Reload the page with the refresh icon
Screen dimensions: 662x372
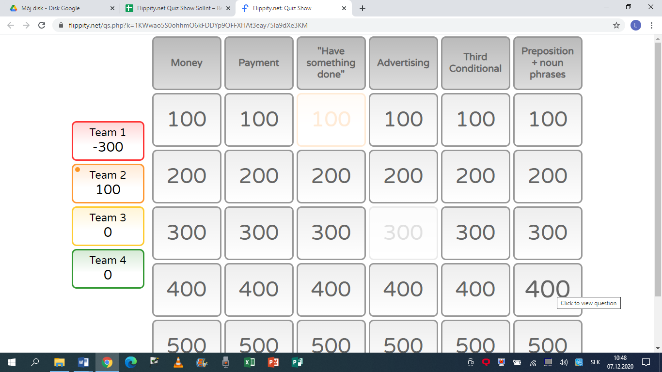[x=41, y=25]
